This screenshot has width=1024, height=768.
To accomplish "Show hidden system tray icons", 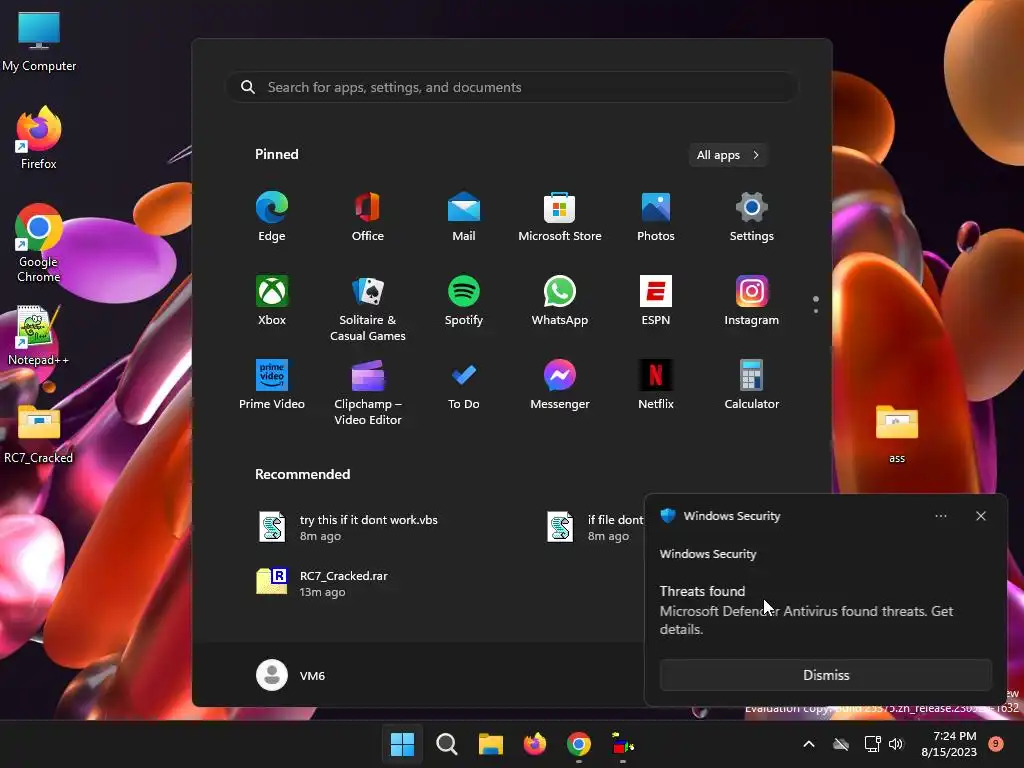I will point(808,744).
